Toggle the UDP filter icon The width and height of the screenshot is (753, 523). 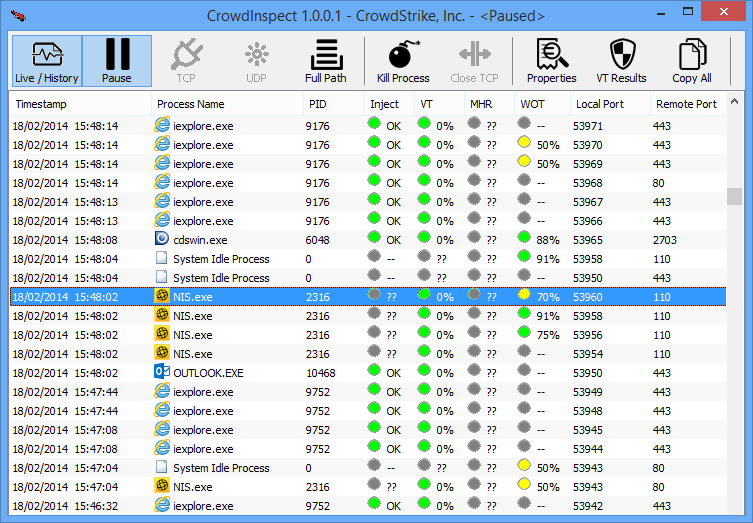coord(256,61)
